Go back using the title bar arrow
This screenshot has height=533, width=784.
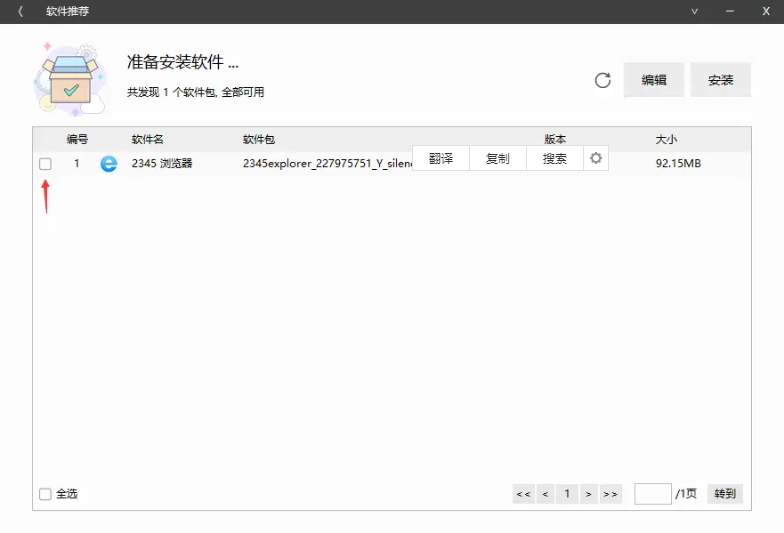pyautogui.click(x=21, y=11)
